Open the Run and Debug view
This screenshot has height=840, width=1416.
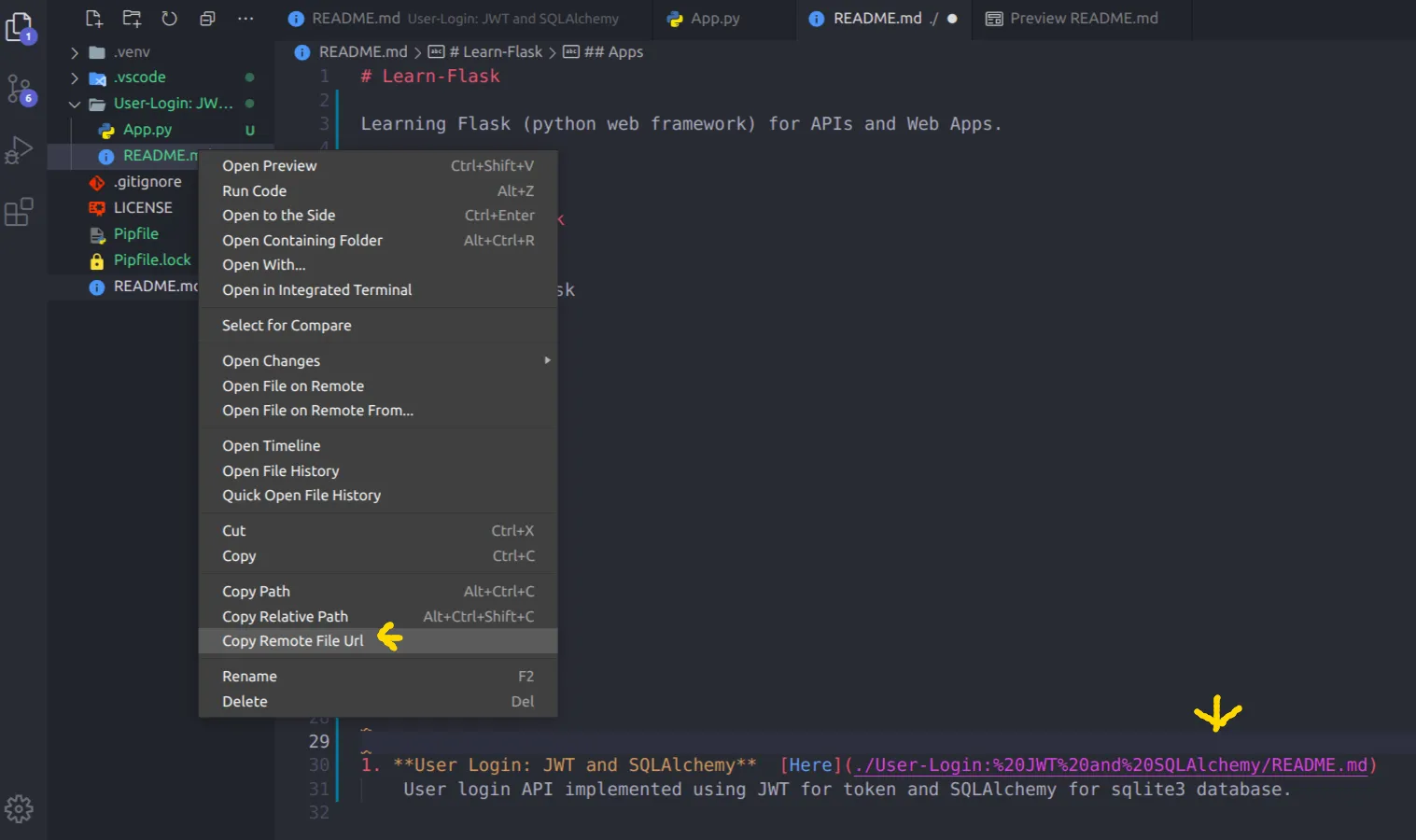pyautogui.click(x=19, y=150)
